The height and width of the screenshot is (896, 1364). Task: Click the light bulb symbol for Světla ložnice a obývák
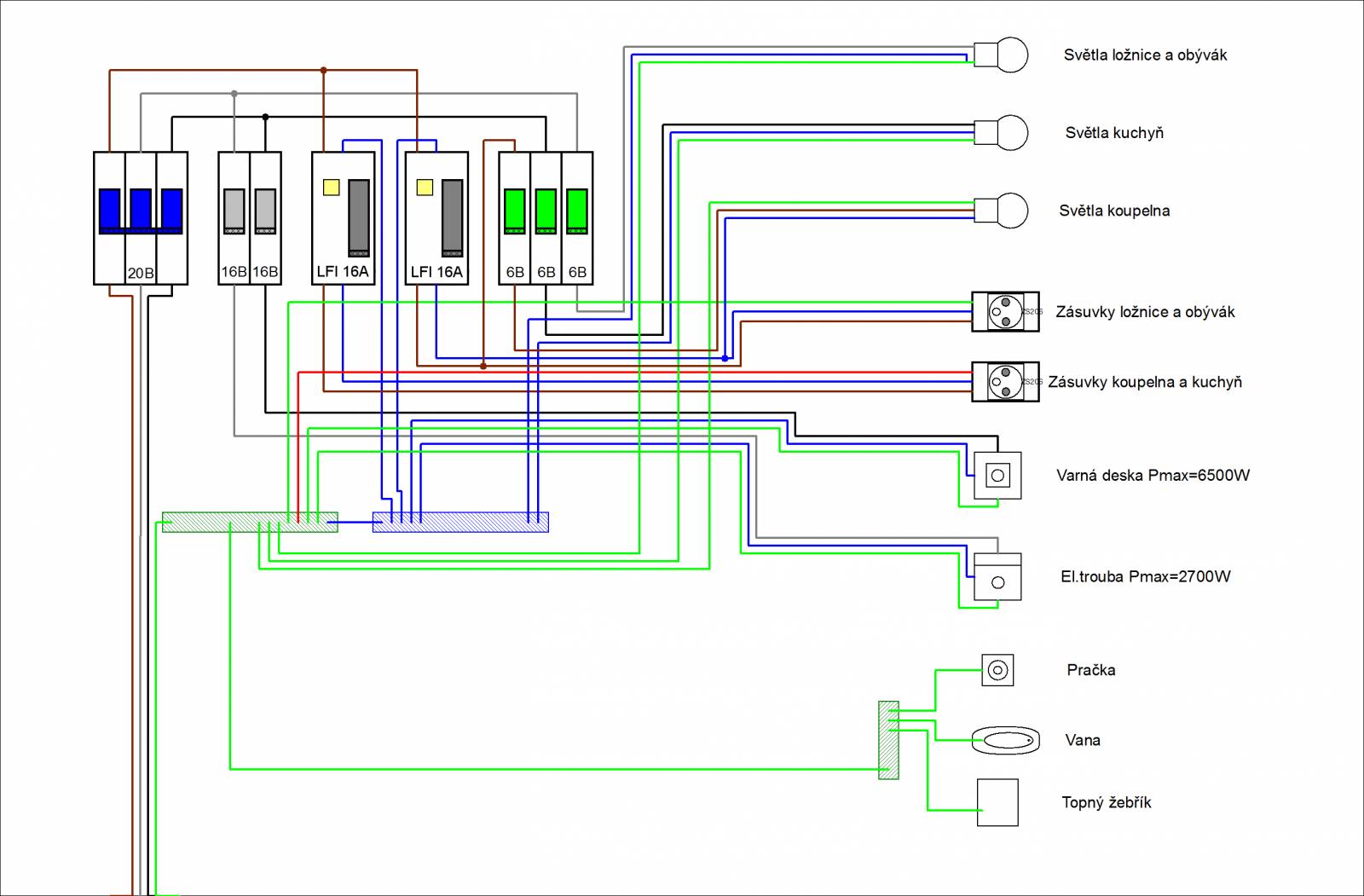tap(1001, 55)
